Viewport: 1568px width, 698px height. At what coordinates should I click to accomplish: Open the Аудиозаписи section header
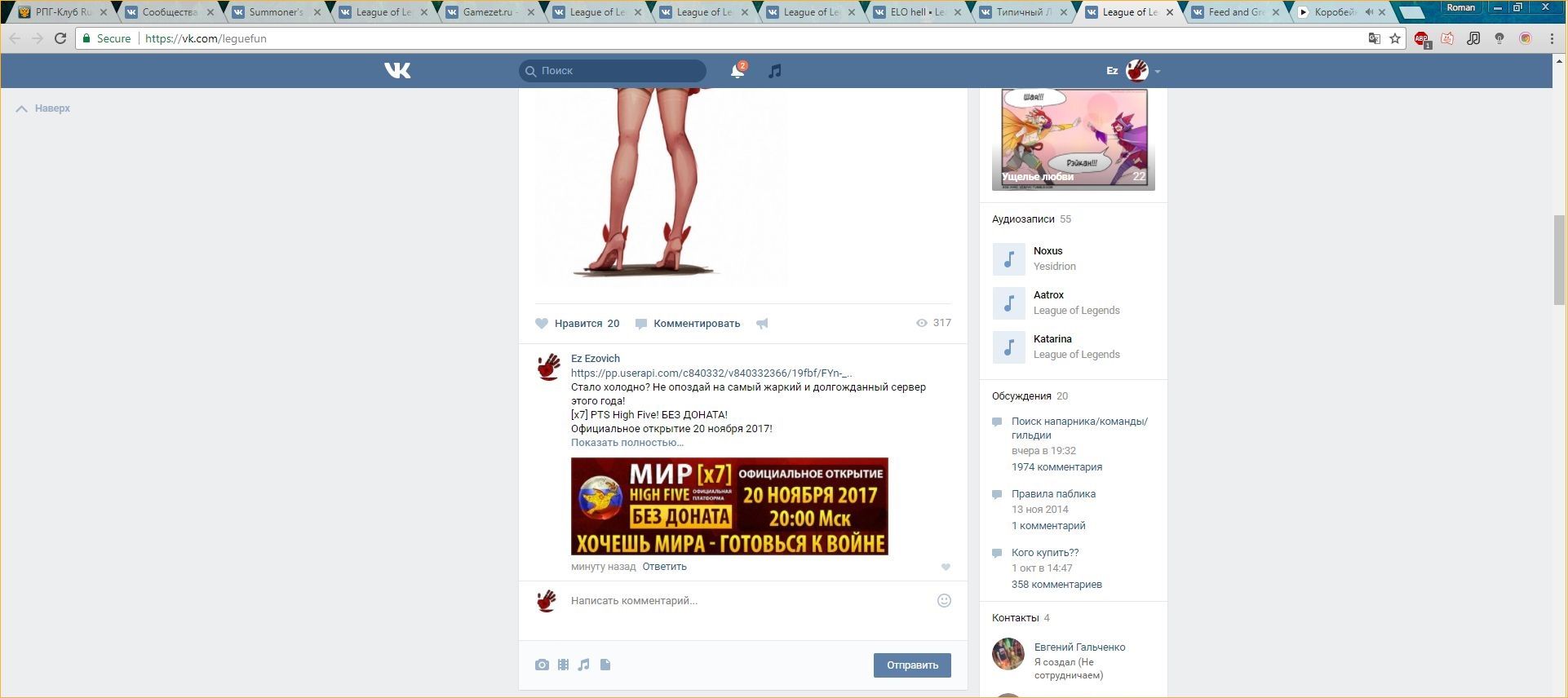pyautogui.click(x=1023, y=219)
